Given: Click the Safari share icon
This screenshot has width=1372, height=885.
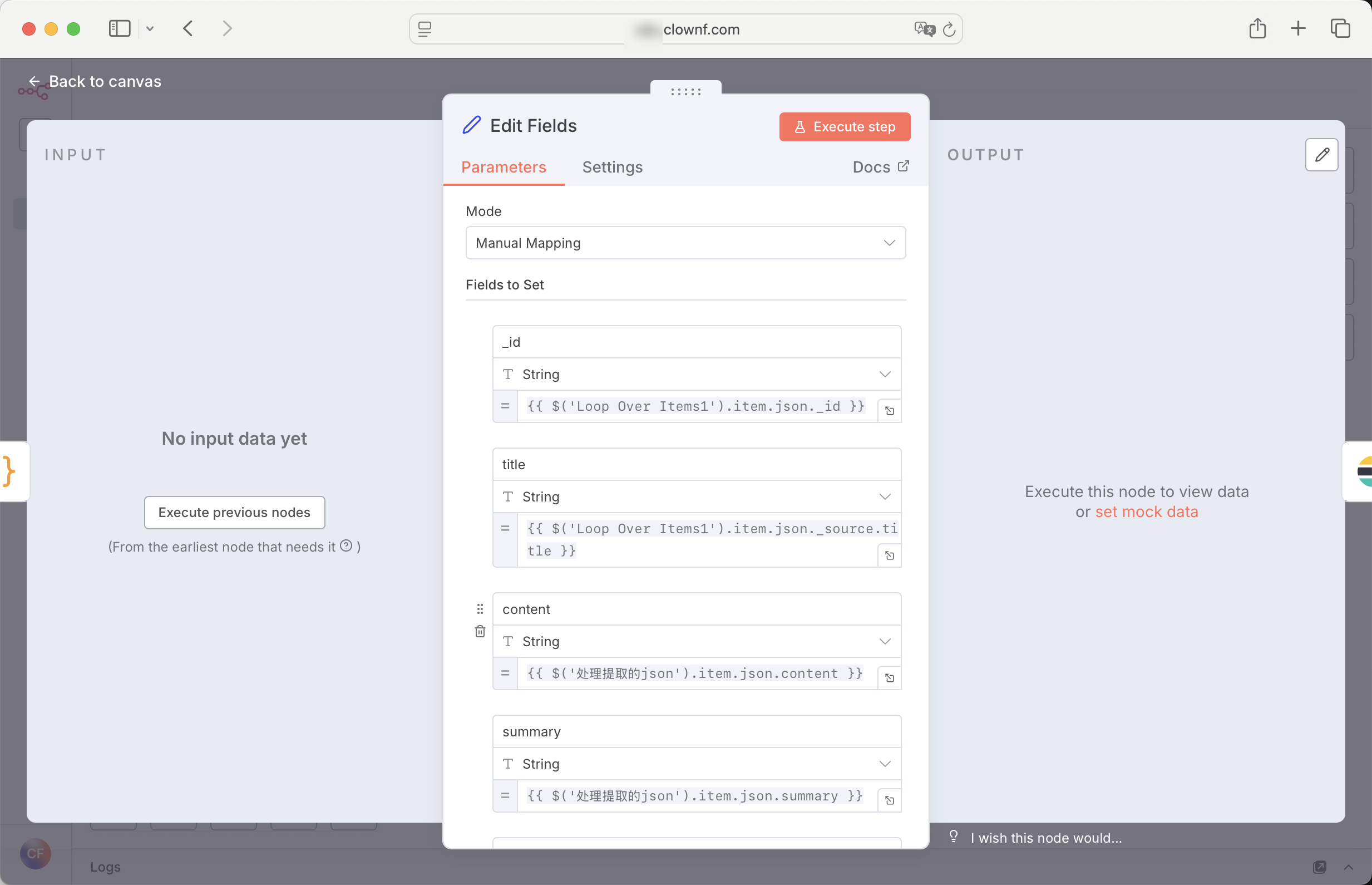Looking at the screenshot, I should [1257, 28].
